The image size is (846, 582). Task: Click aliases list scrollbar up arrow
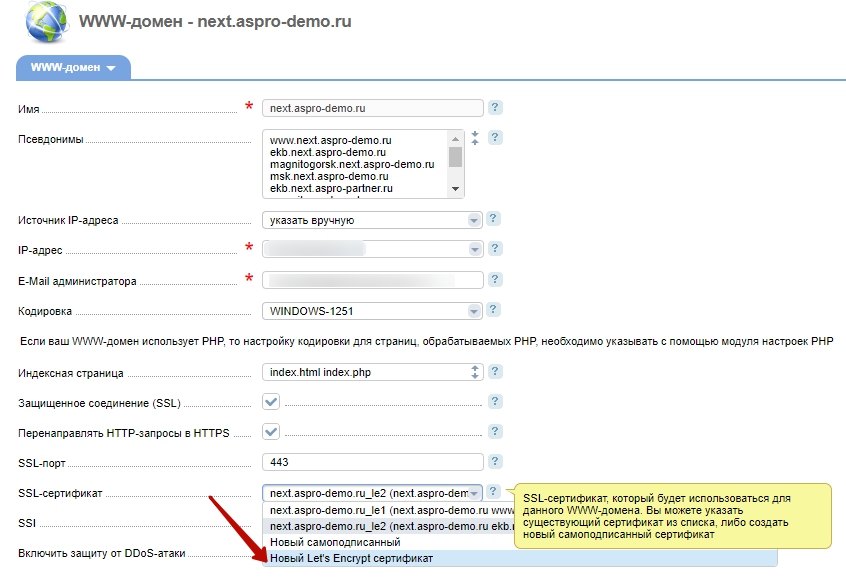coord(455,139)
